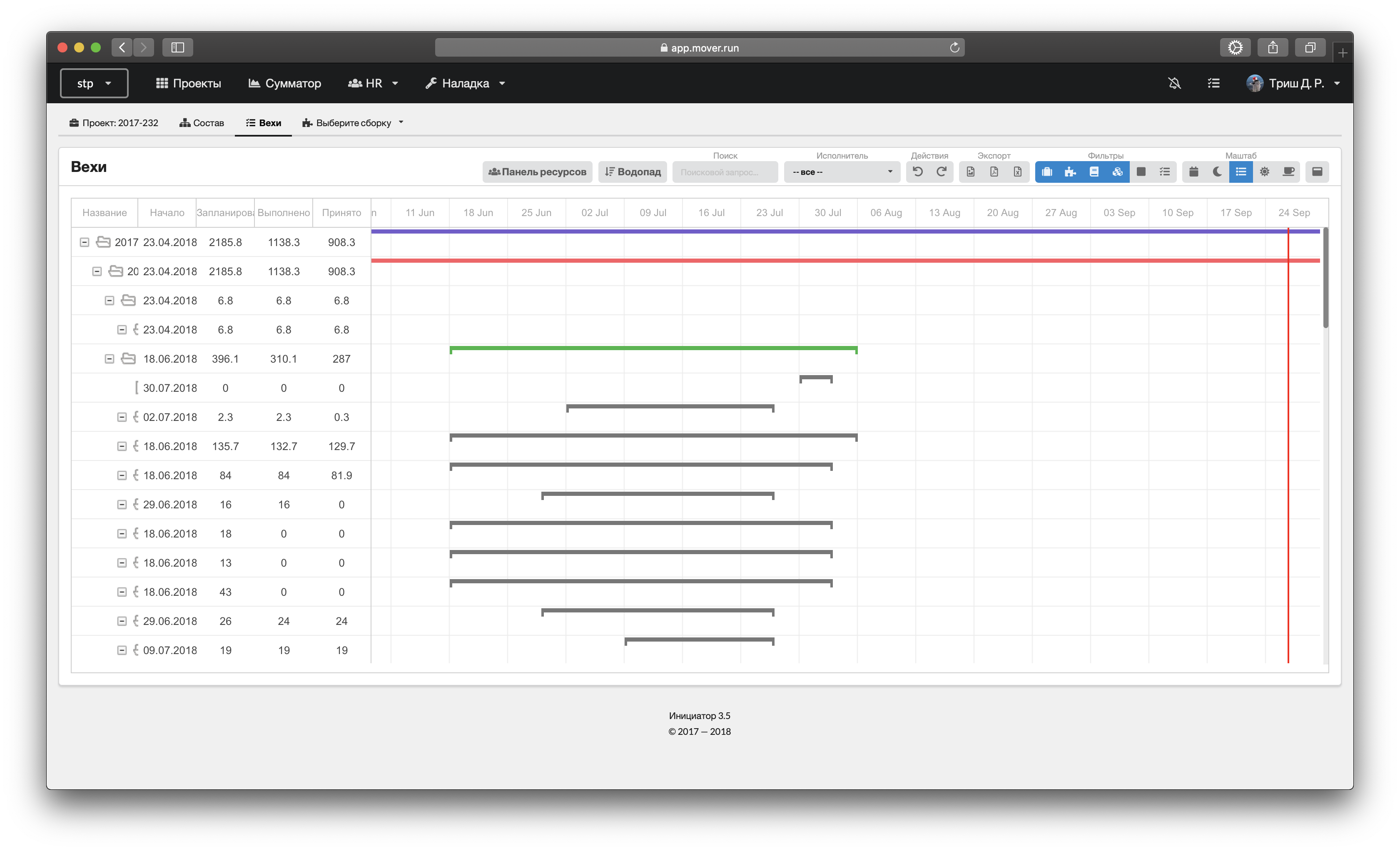Select the moon scale icon
This screenshot has width=1400, height=851.
click(1217, 172)
